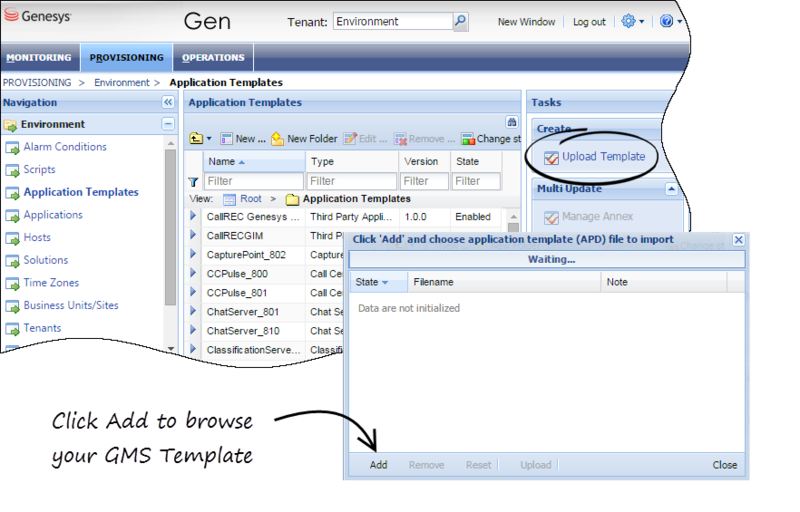
Task: Expand the CCPulse_800 row
Action: [x=193, y=273]
